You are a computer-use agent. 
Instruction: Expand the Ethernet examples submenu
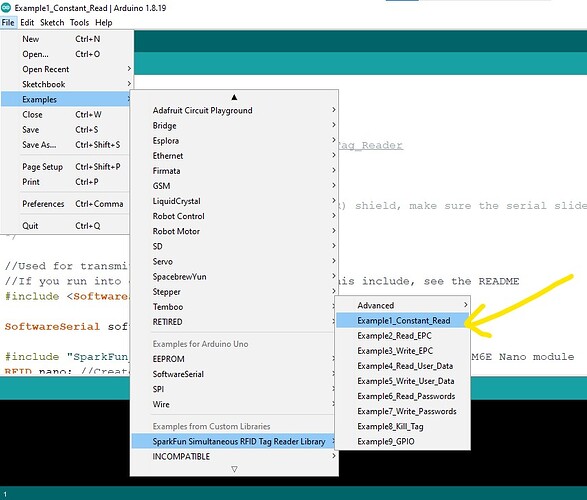click(234, 156)
